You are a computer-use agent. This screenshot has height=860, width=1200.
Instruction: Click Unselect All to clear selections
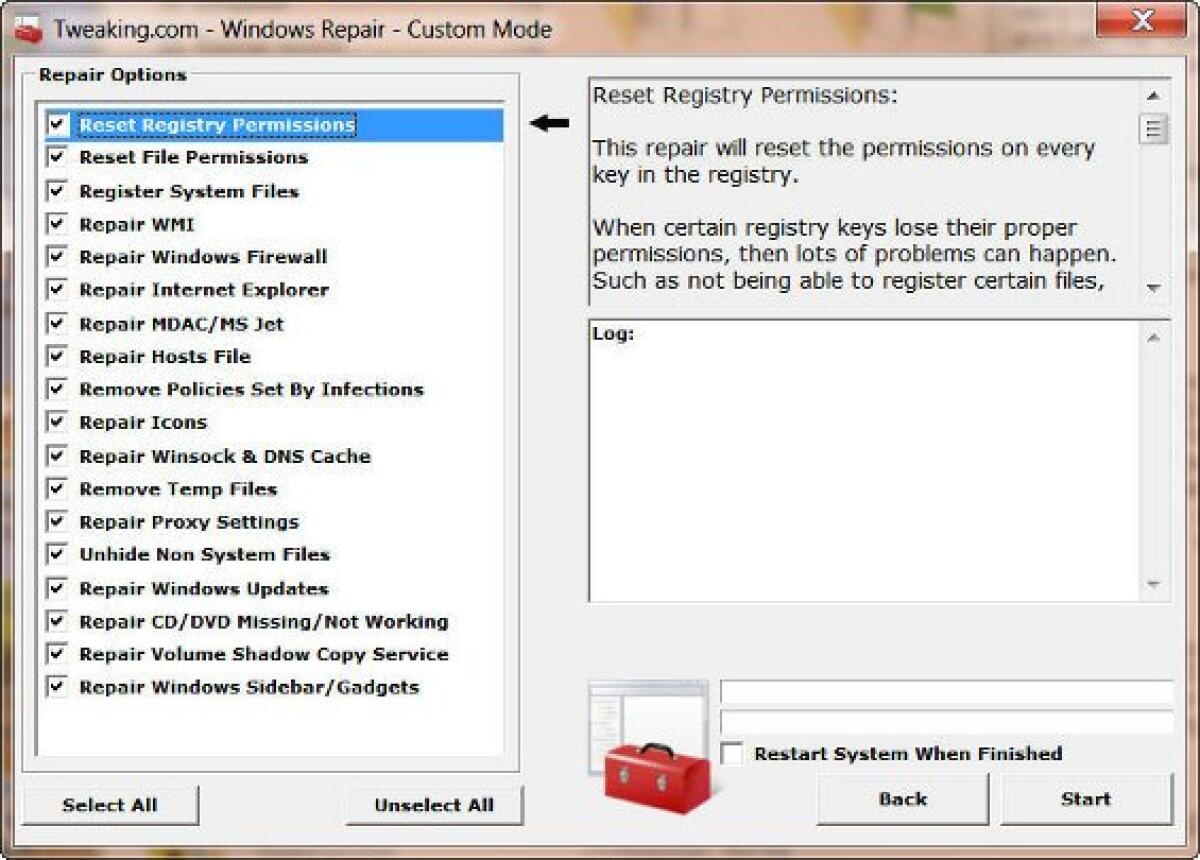click(432, 805)
